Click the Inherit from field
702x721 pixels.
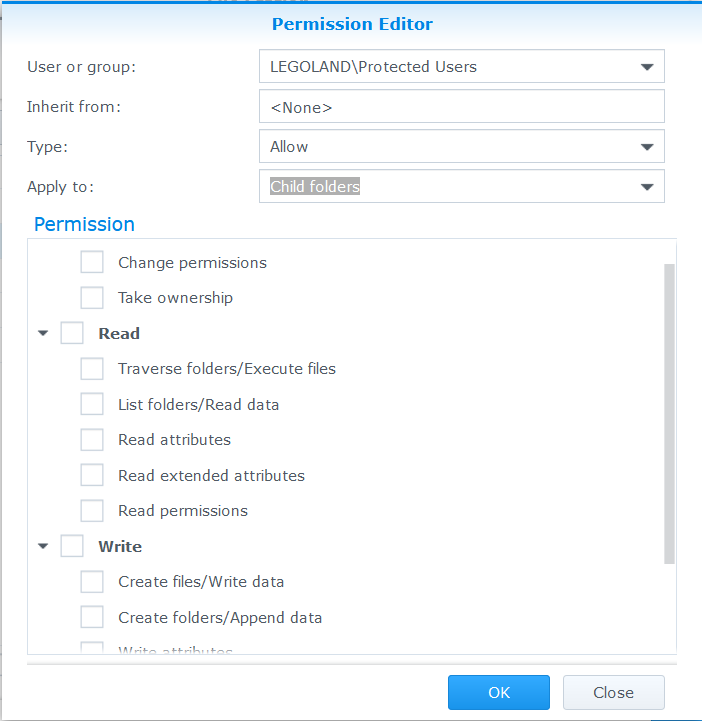click(462, 107)
